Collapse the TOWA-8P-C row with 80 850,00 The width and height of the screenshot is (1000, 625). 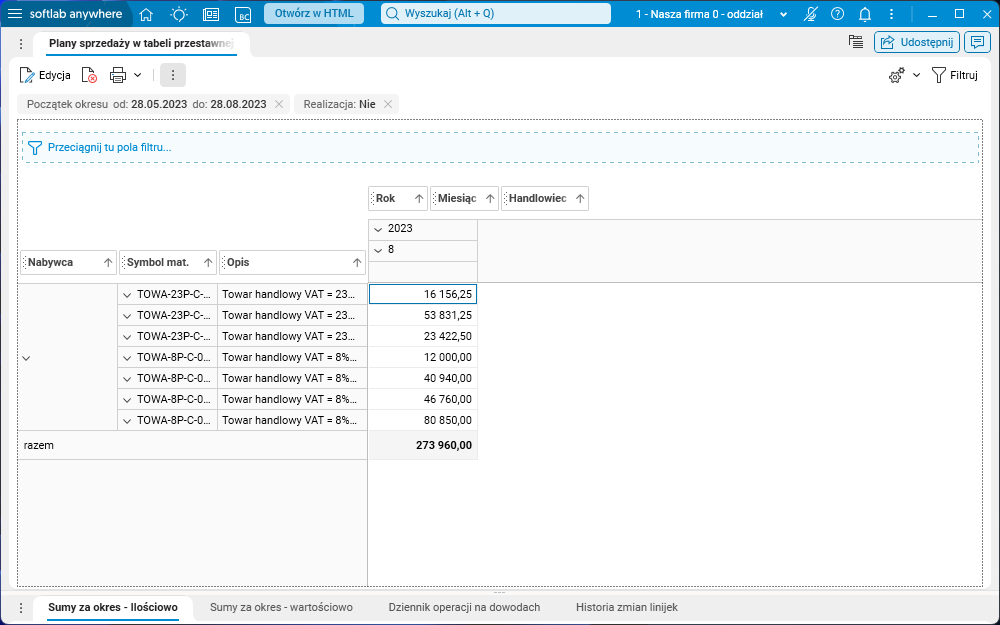pyautogui.click(x=127, y=421)
